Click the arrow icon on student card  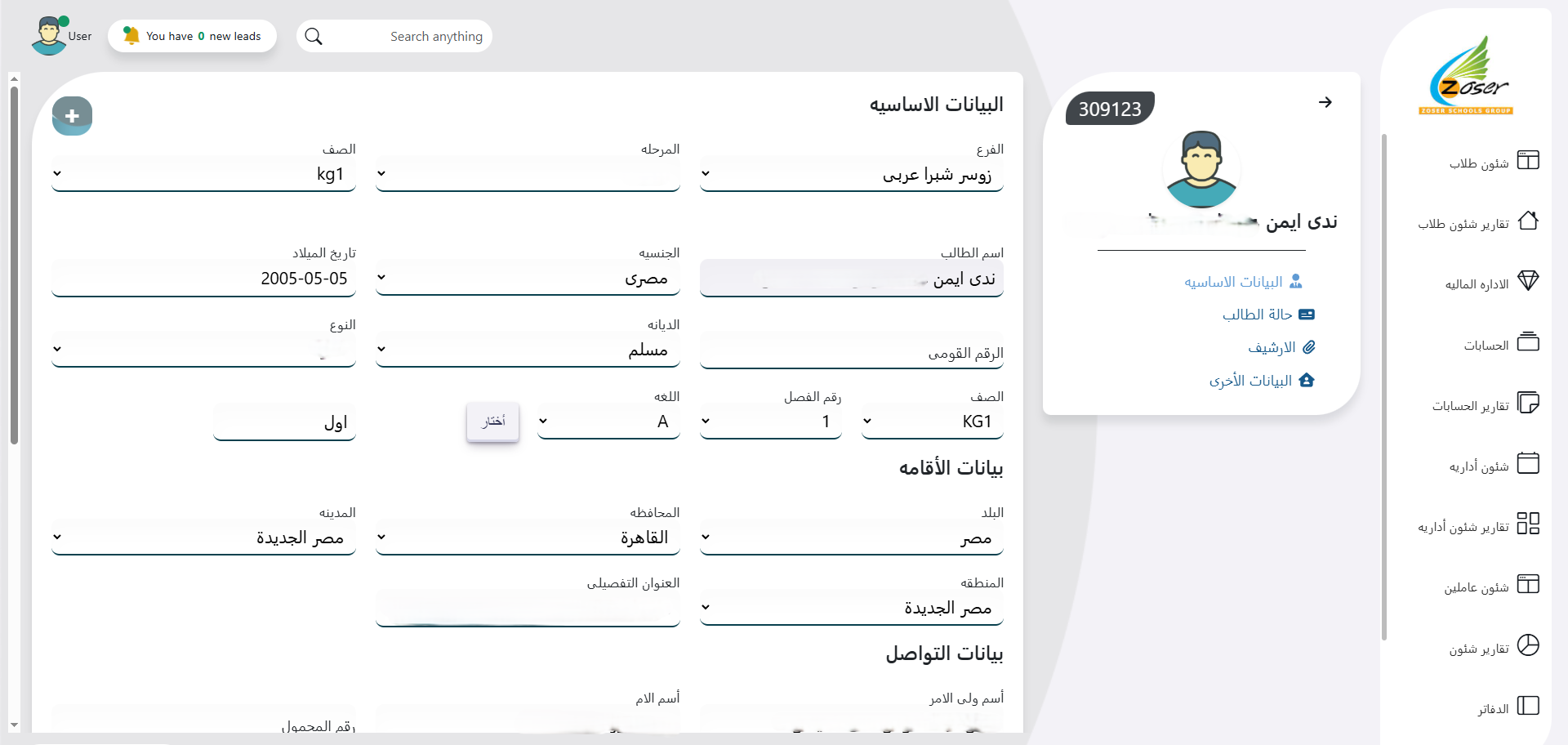pyautogui.click(x=1325, y=102)
